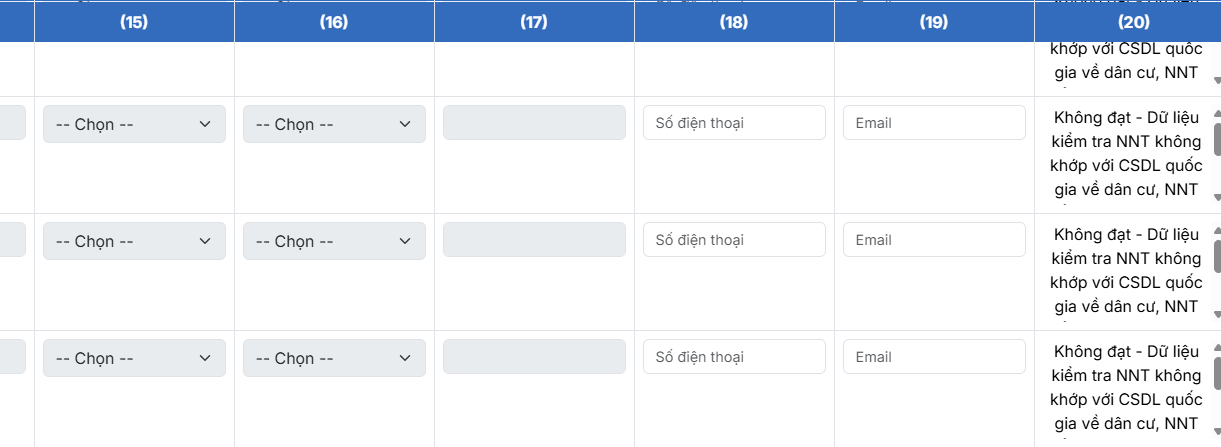Image resolution: width=1221 pixels, height=447 pixels.
Task: Select the bottom 'Số điện thoại' input
Action: (734, 357)
